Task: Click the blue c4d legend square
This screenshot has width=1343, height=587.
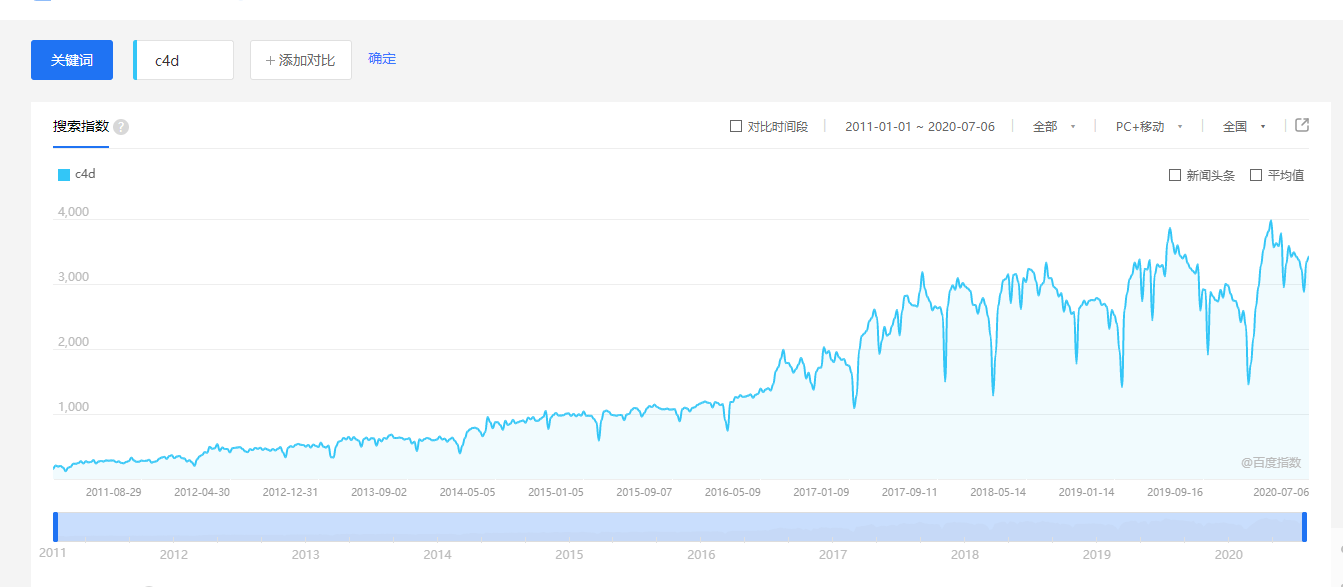Action: [x=64, y=175]
